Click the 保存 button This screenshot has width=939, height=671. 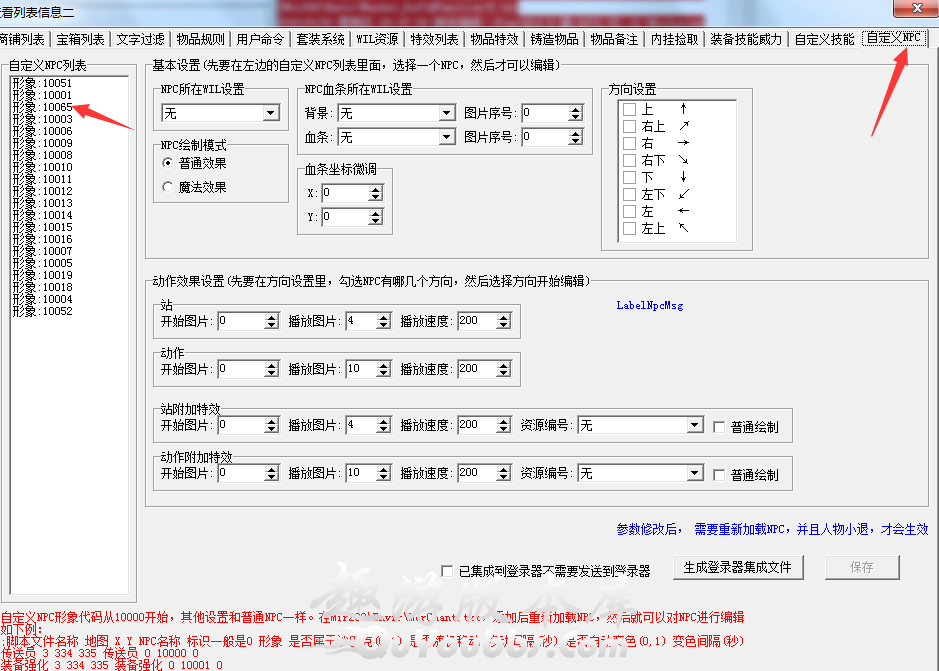pos(861,567)
